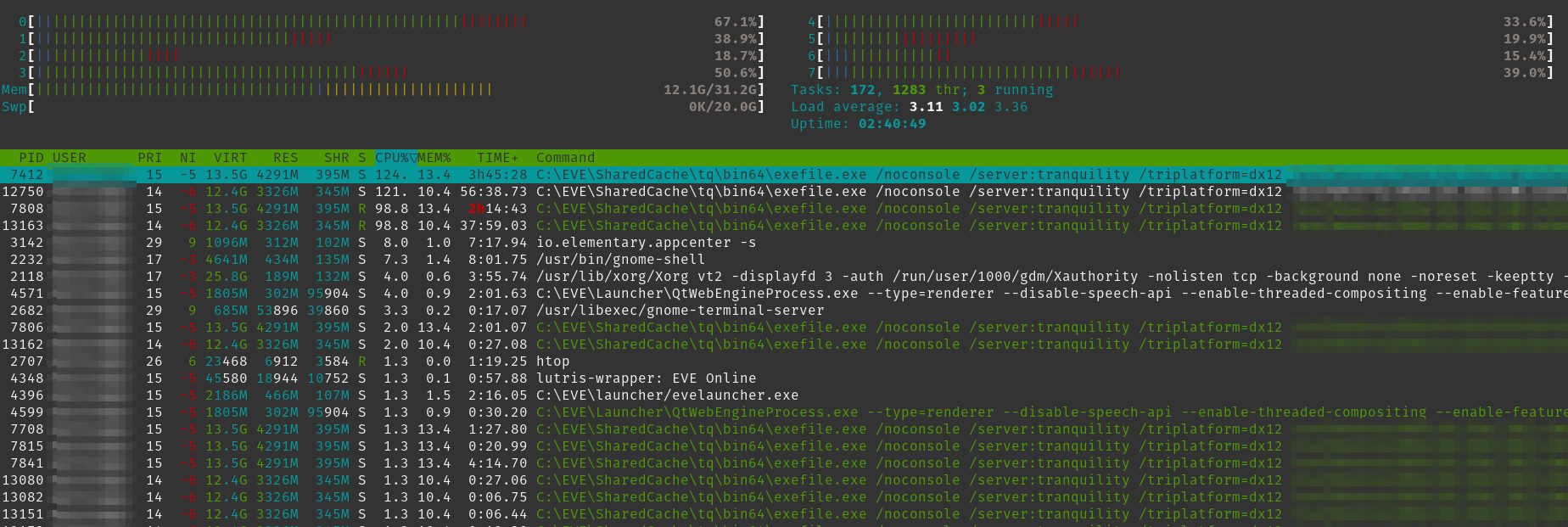Sort by the TIME+ column header
Image resolution: width=1568 pixels, height=527 pixels.
point(498,158)
